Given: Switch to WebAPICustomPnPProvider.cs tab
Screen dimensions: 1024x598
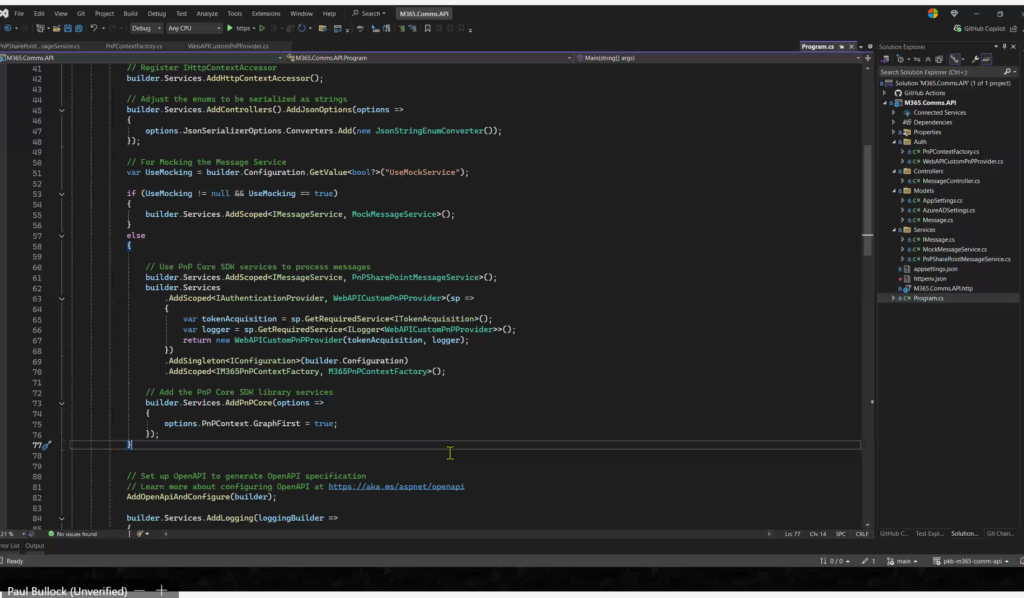Looking at the screenshot, I should click(228, 46).
